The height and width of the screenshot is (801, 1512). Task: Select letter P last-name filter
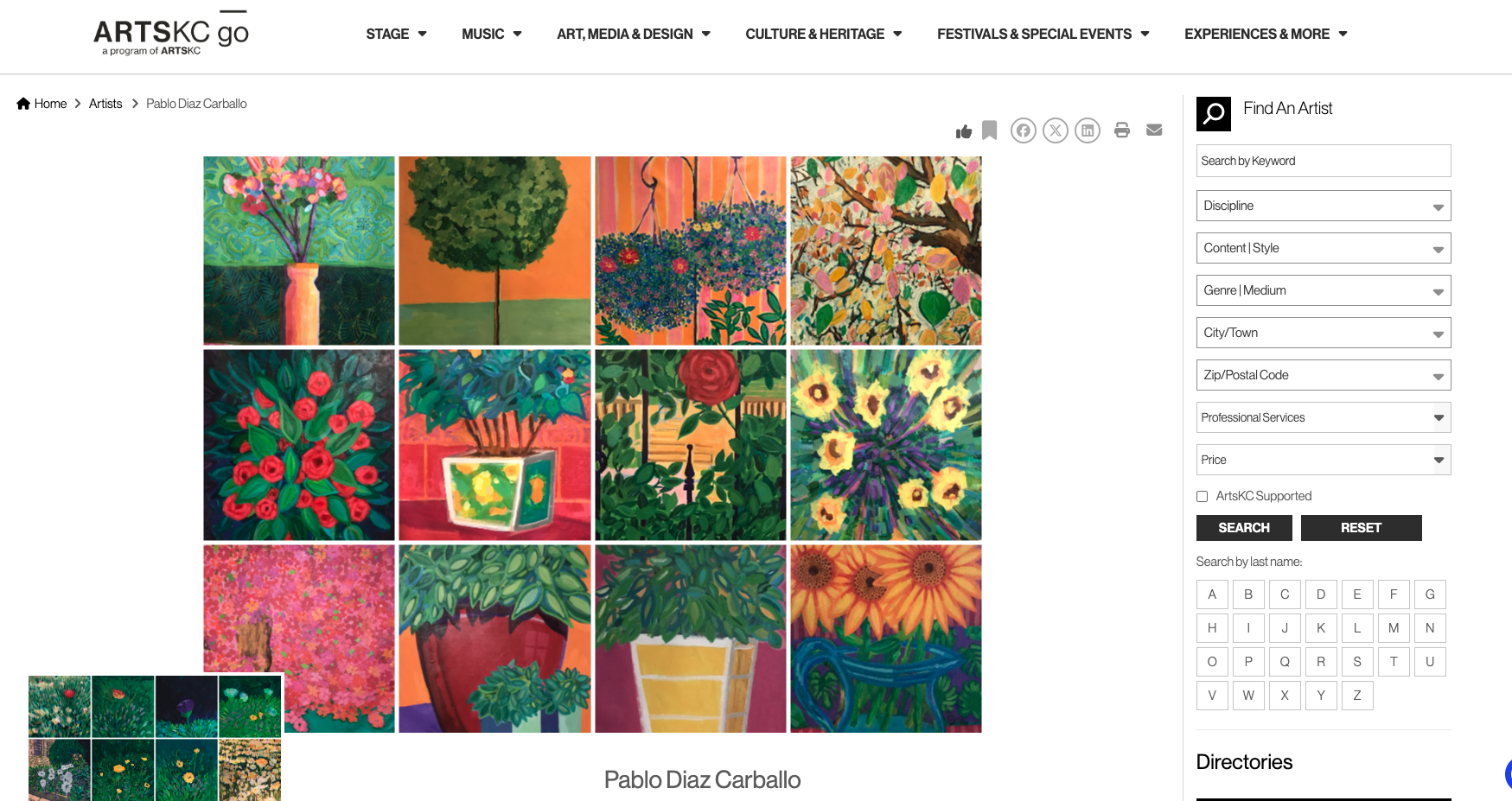[x=1248, y=662]
